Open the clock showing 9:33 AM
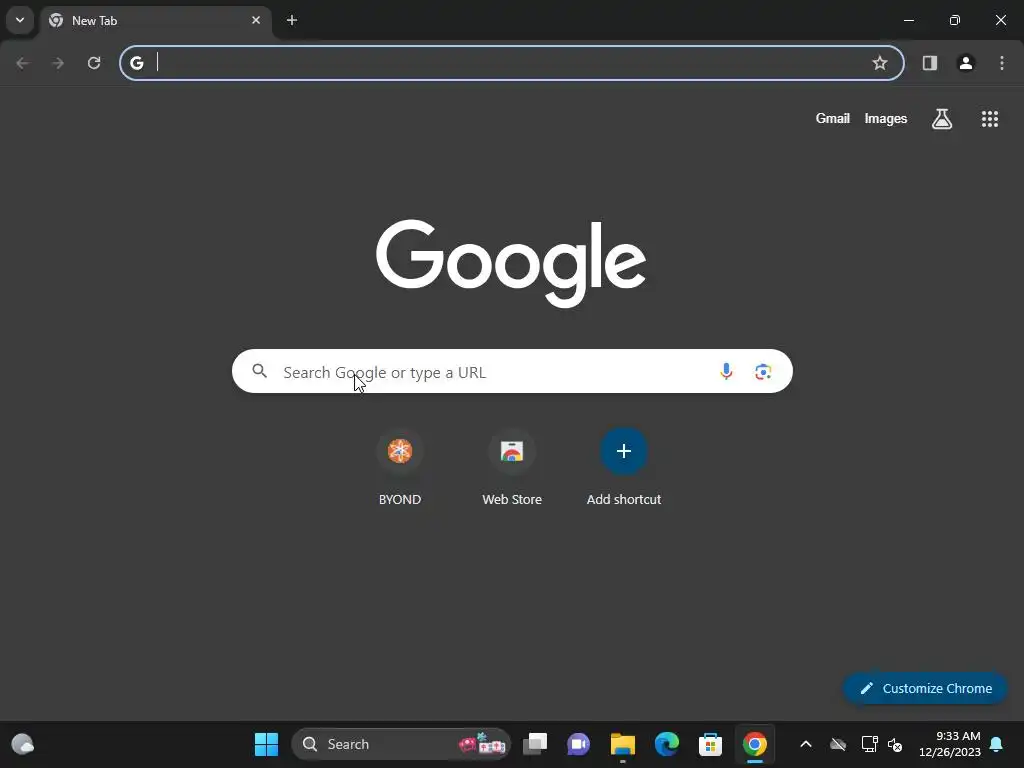The width and height of the screenshot is (1024, 768). 950,744
